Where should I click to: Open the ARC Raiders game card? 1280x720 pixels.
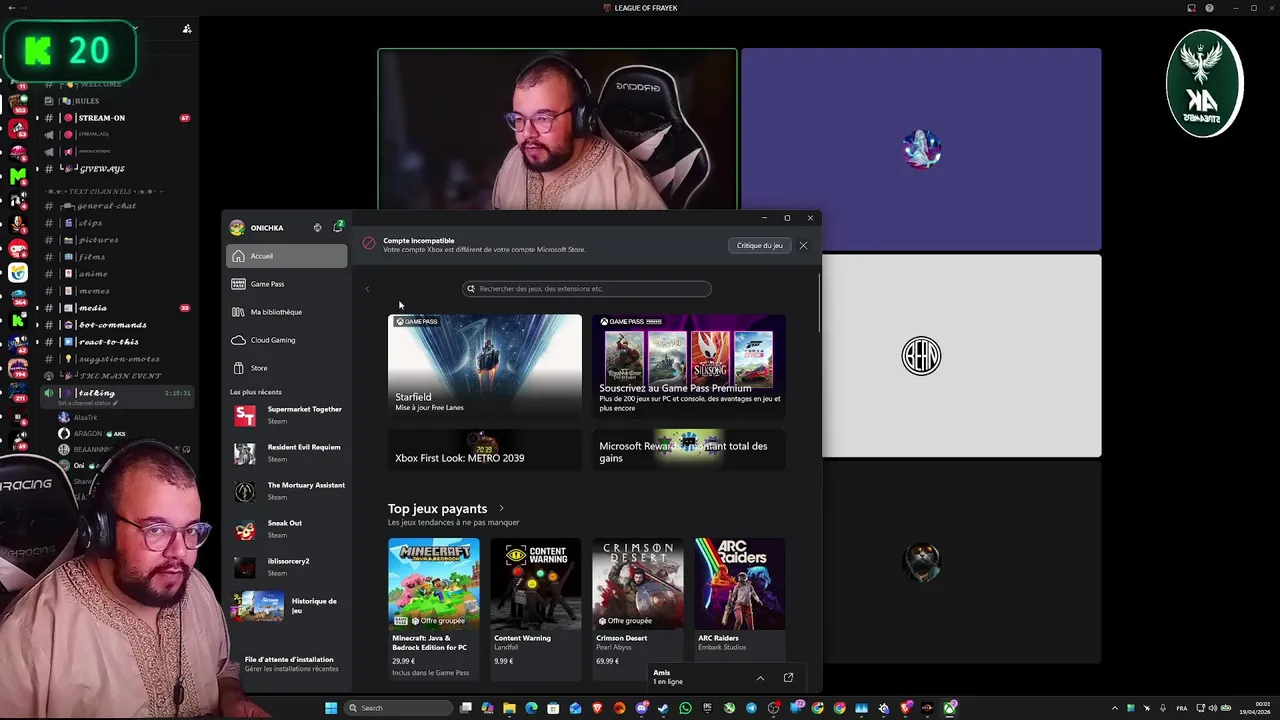[740, 598]
